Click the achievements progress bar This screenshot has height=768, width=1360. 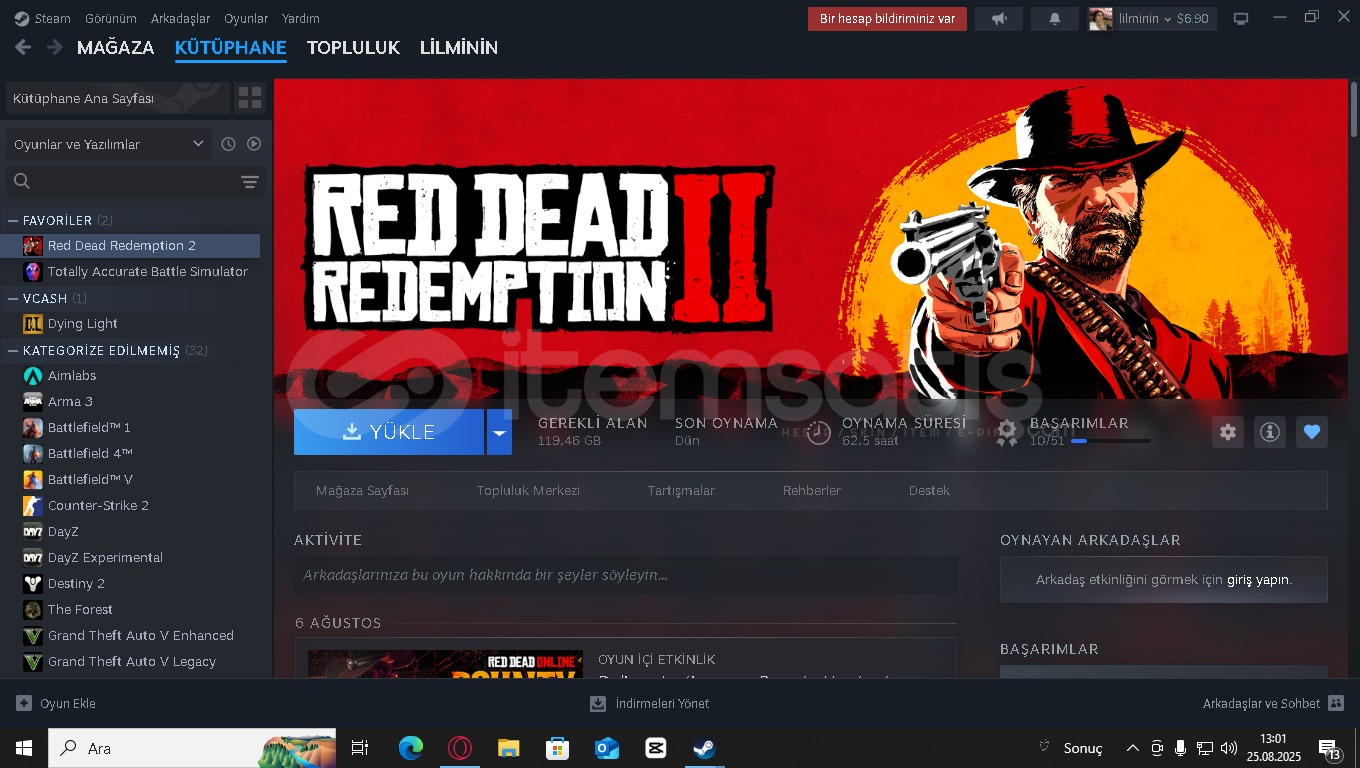(x=1110, y=441)
